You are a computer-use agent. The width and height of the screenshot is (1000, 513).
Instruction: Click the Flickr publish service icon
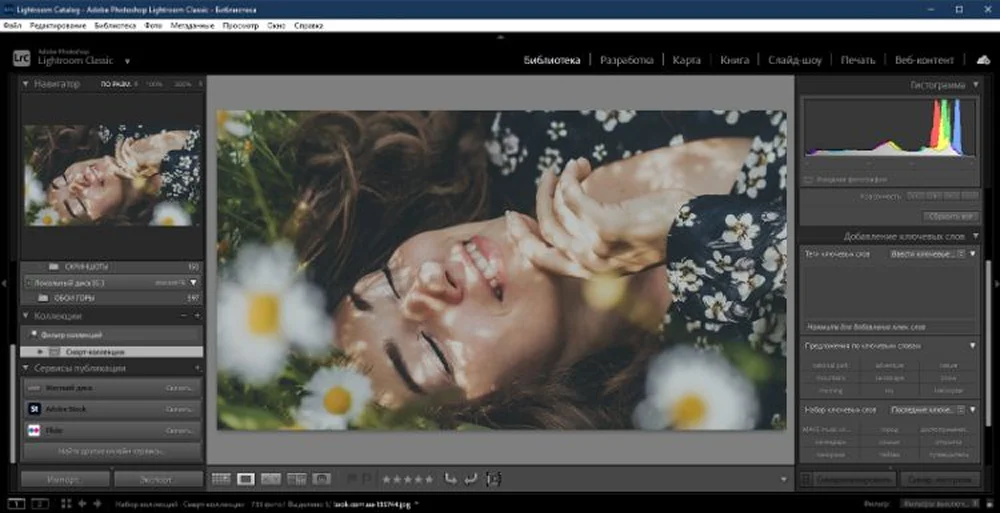tap(33, 430)
